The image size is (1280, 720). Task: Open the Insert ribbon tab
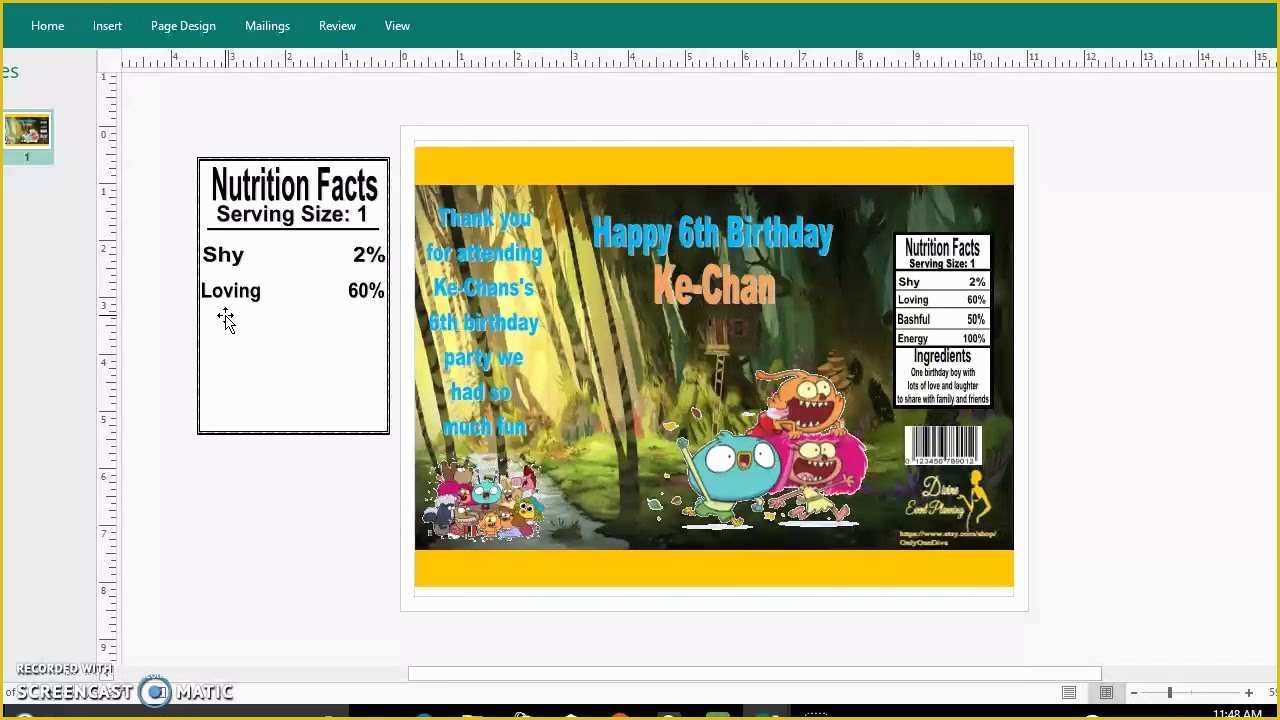click(x=107, y=26)
